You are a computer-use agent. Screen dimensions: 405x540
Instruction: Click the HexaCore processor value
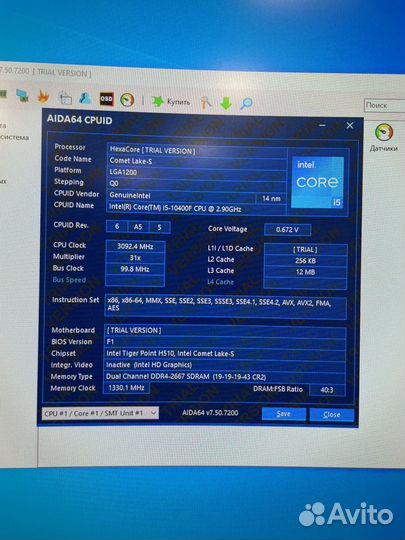pos(196,150)
